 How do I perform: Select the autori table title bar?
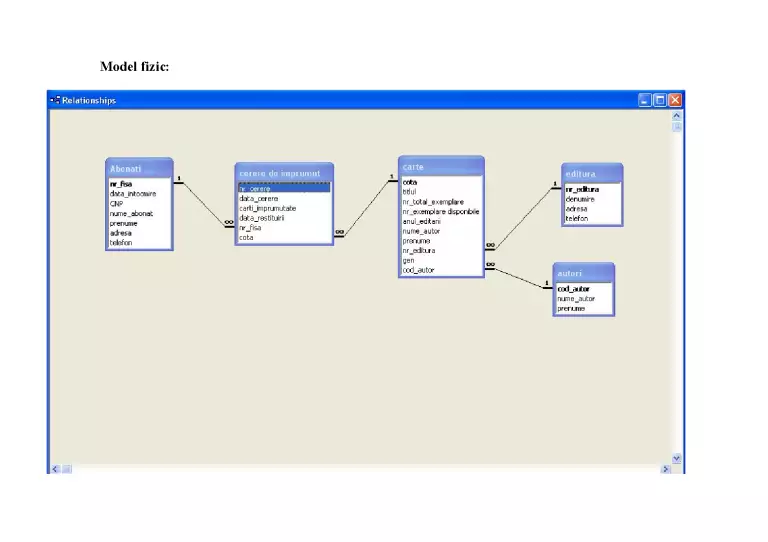pos(584,273)
